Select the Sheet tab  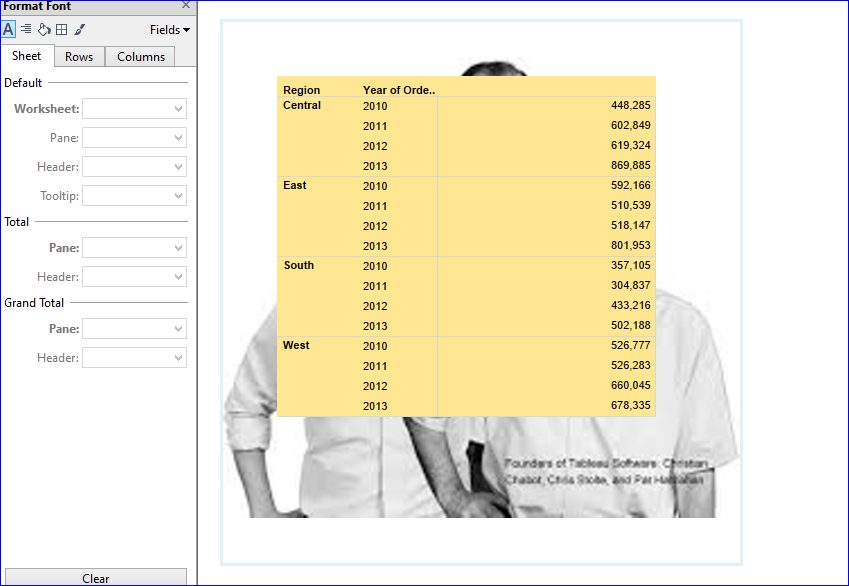(27, 55)
